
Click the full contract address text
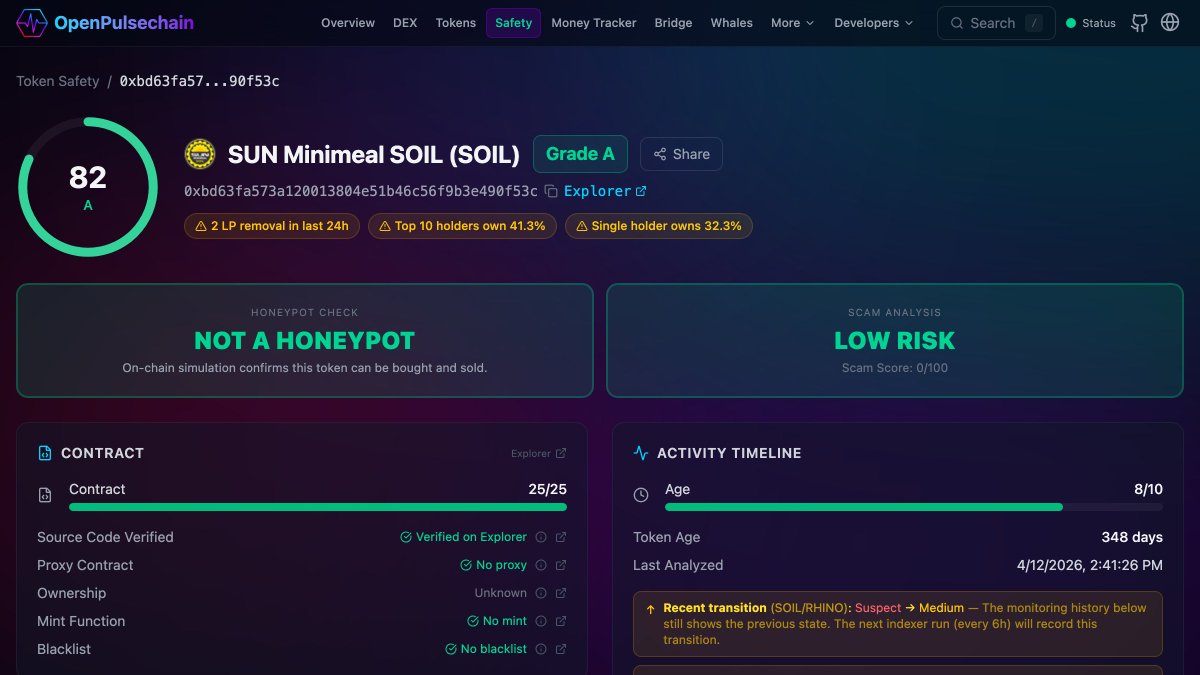pyautogui.click(x=361, y=191)
